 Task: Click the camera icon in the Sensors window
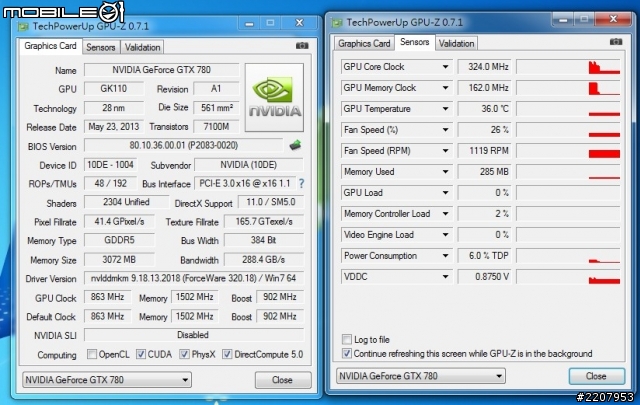[x=616, y=42]
